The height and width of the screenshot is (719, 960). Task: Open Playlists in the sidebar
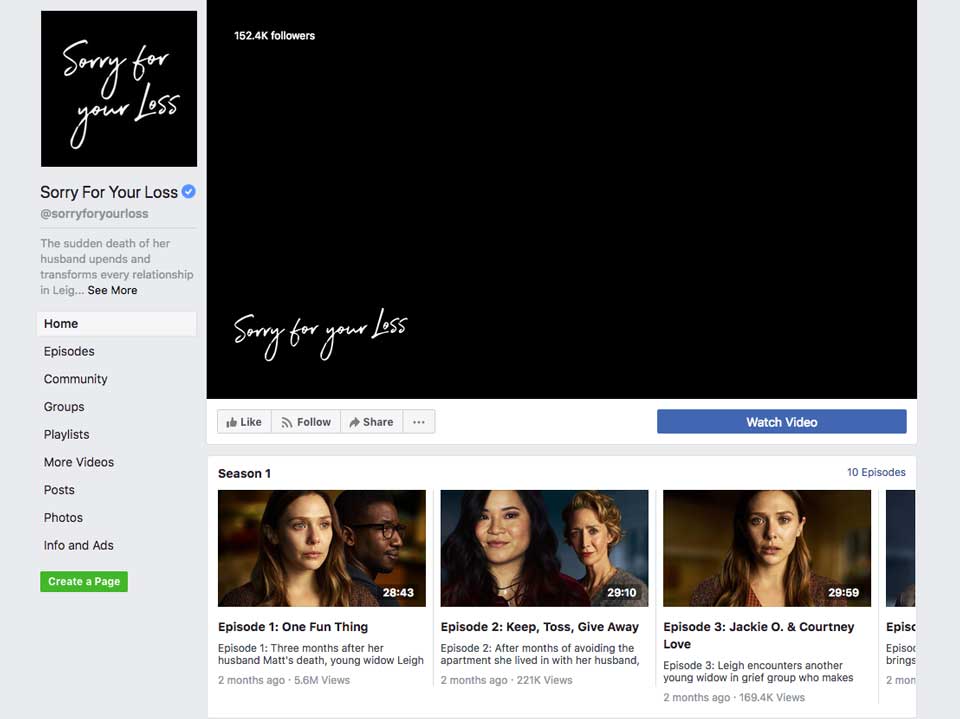(x=66, y=434)
